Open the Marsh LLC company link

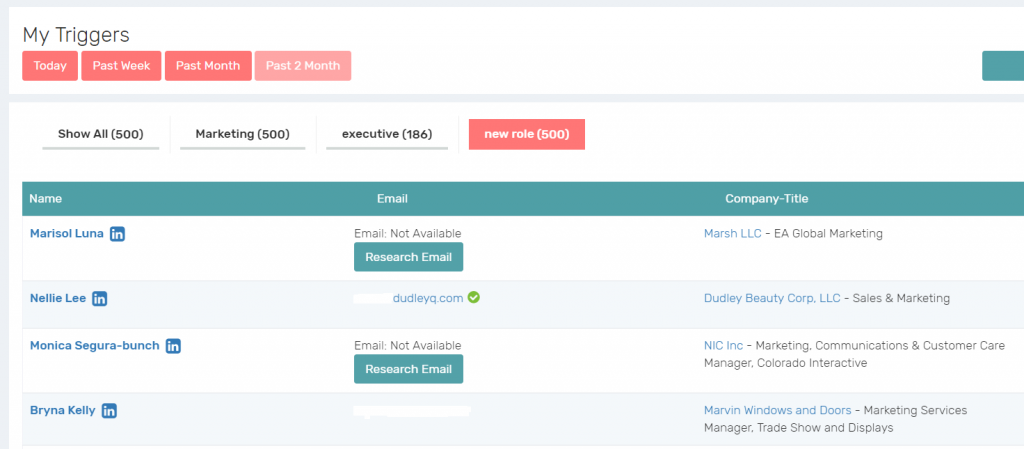coord(733,234)
